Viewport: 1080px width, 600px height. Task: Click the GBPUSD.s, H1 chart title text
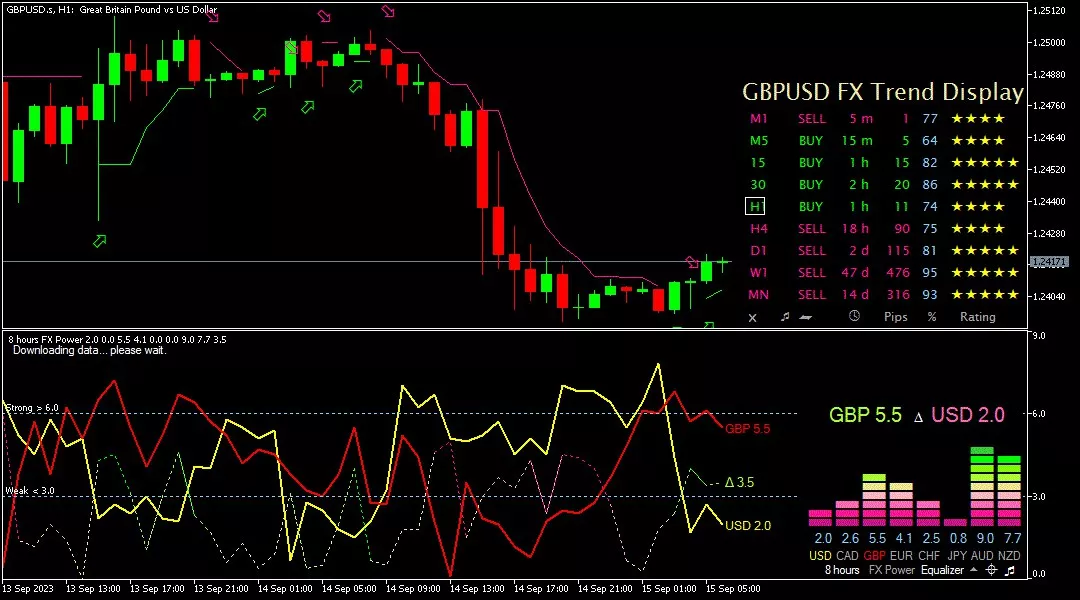[x=112, y=10]
